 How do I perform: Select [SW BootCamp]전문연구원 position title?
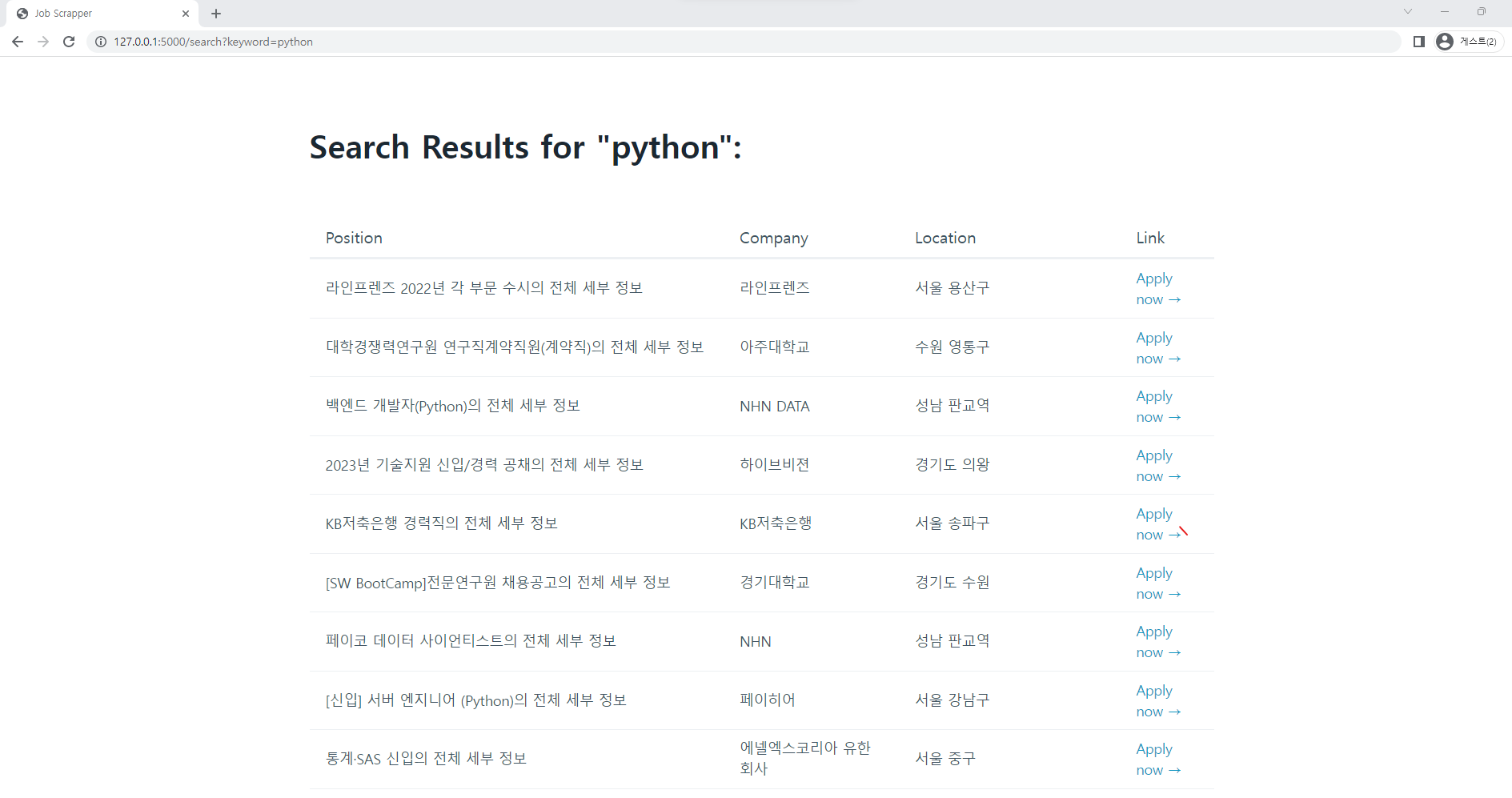tap(498, 583)
